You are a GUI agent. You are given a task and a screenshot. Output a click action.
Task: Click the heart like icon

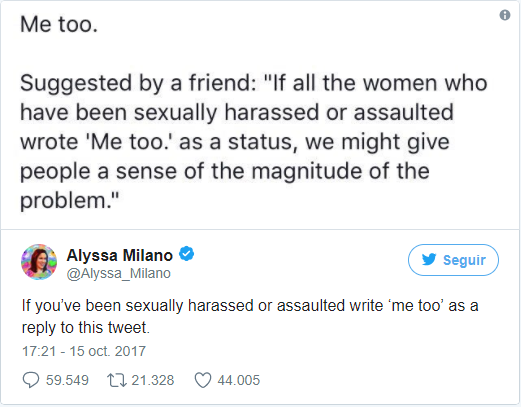click(x=203, y=380)
